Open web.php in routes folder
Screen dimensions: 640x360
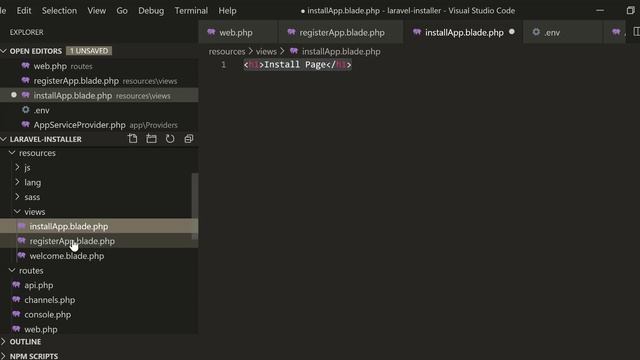(99, 329)
